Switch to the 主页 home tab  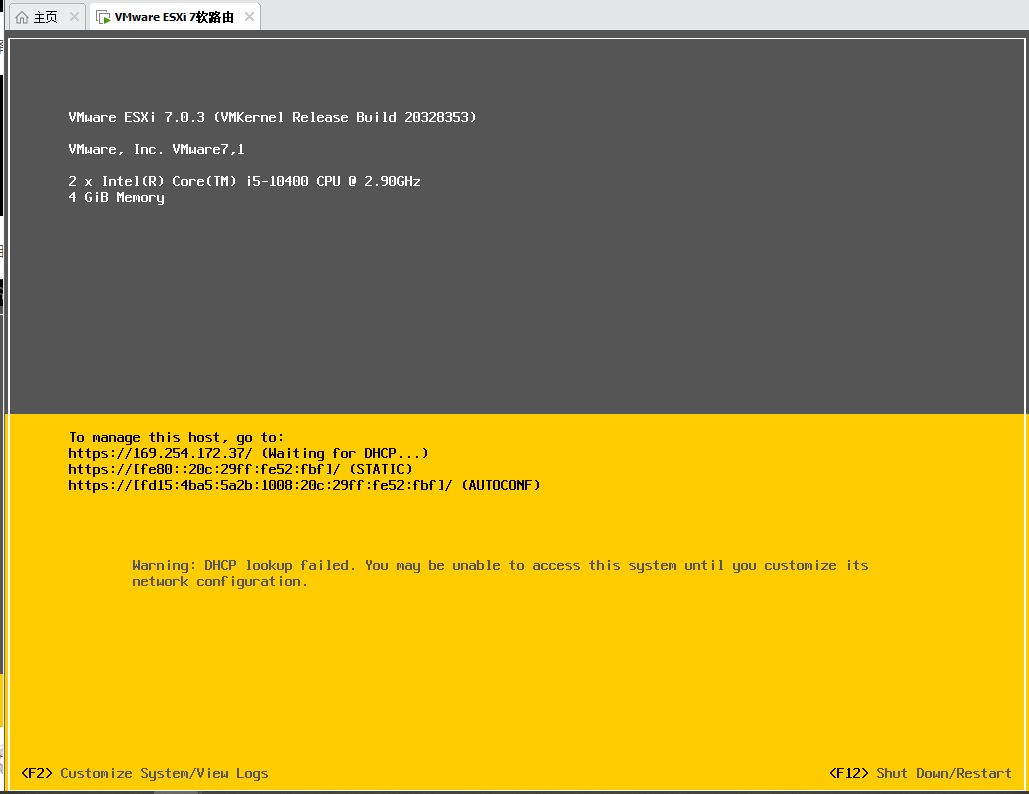[x=46, y=17]
